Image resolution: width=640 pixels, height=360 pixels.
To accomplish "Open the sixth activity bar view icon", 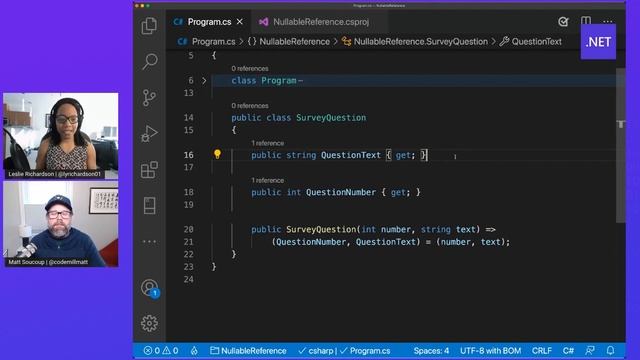I will [x=149, y=205].
